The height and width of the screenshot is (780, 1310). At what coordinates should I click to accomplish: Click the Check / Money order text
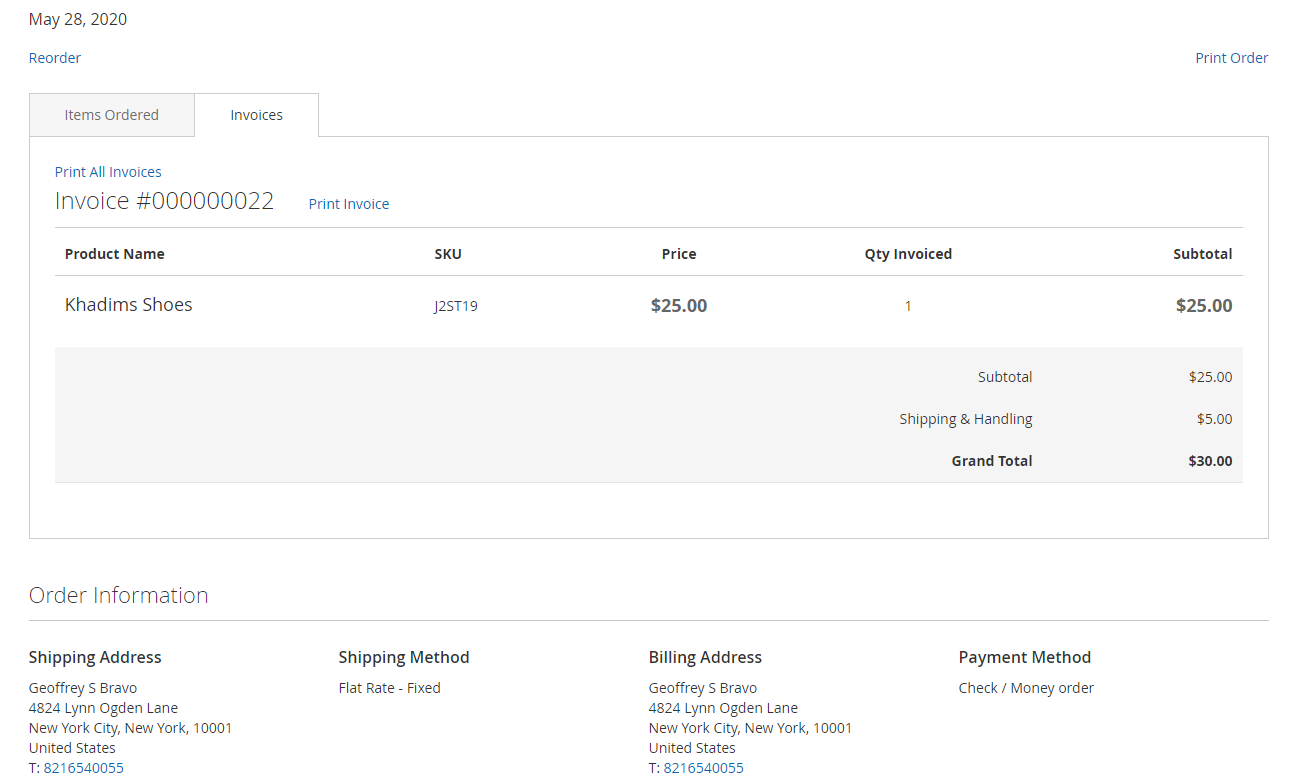1026,688
